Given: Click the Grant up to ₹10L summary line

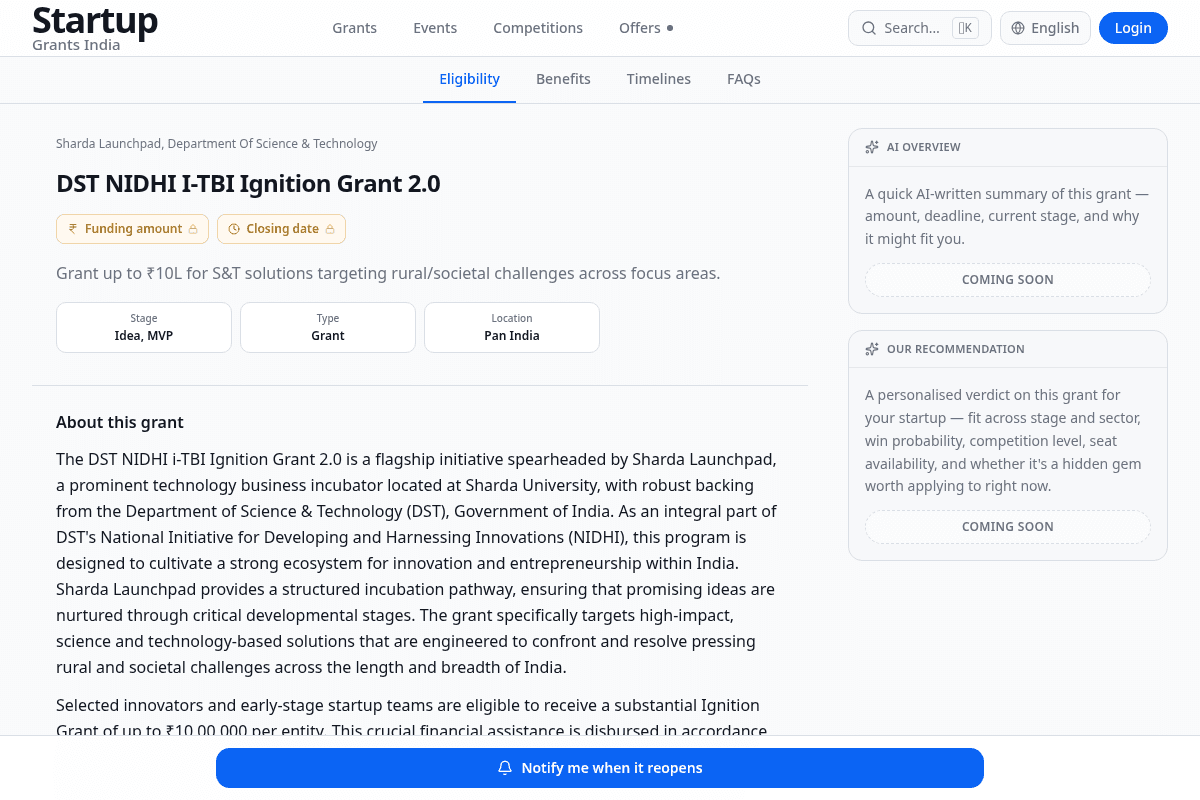Looking at the screenshot, I should coord(388,273).
